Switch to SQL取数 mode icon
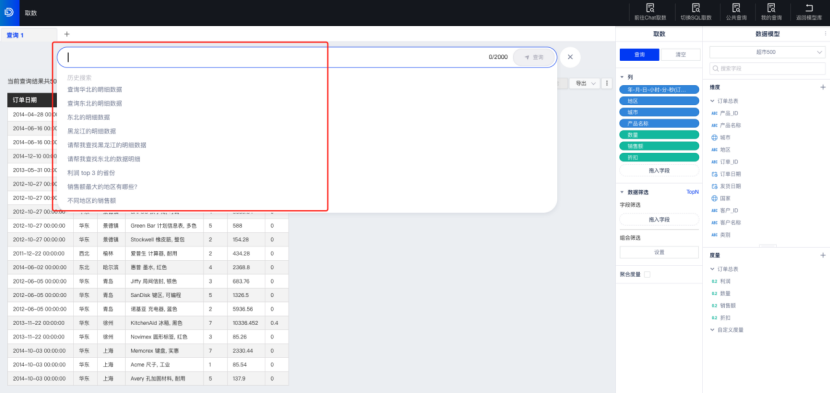The height and width of the screenshot is (393, 830). (x=696, y=8)
